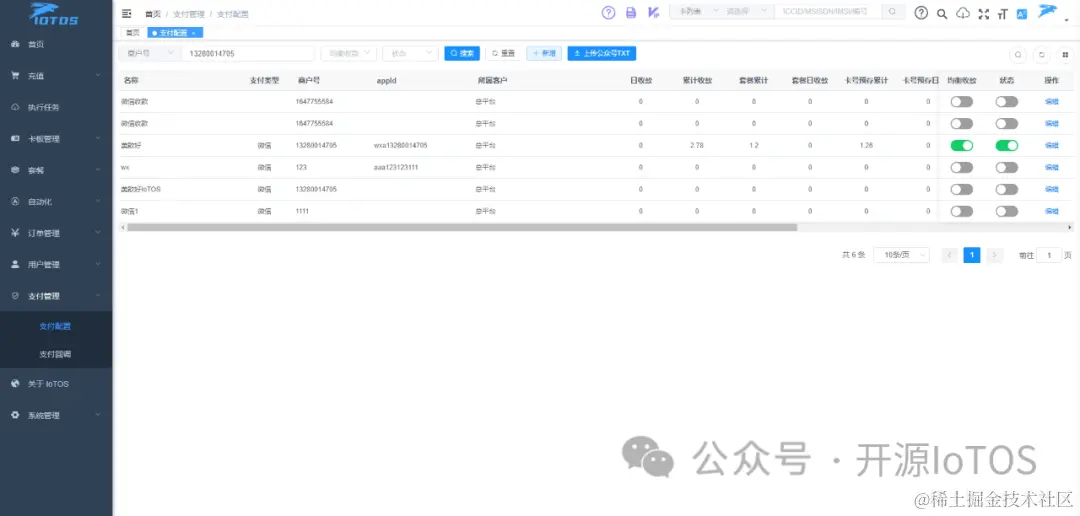This screenshot has height=516, width=1080.
Task: Click 首页 in the breadcrumb
Action: [152, 14]
